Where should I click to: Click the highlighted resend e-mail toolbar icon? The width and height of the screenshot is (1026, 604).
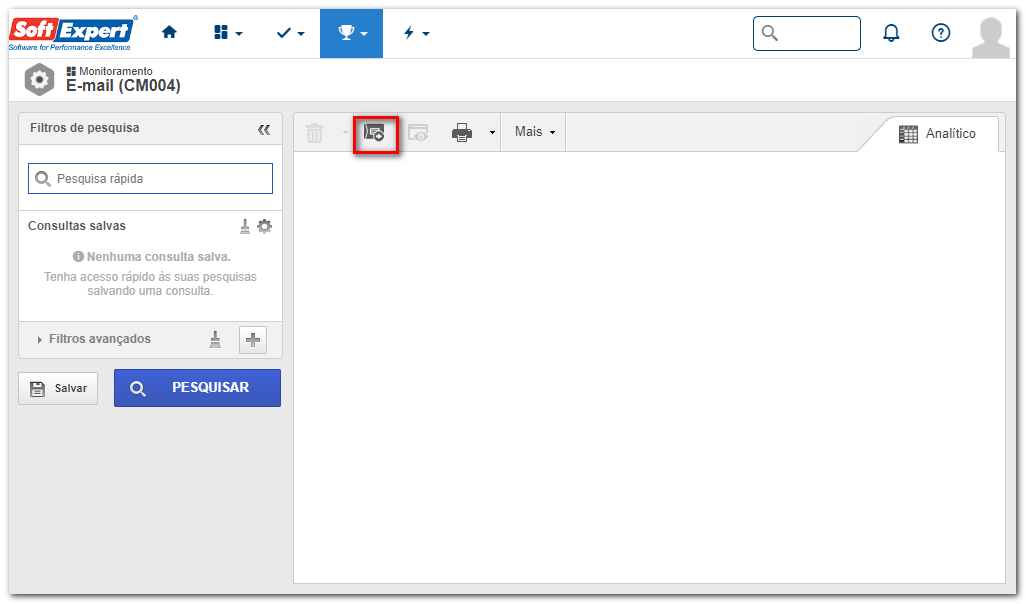click(x=375, y=133)
